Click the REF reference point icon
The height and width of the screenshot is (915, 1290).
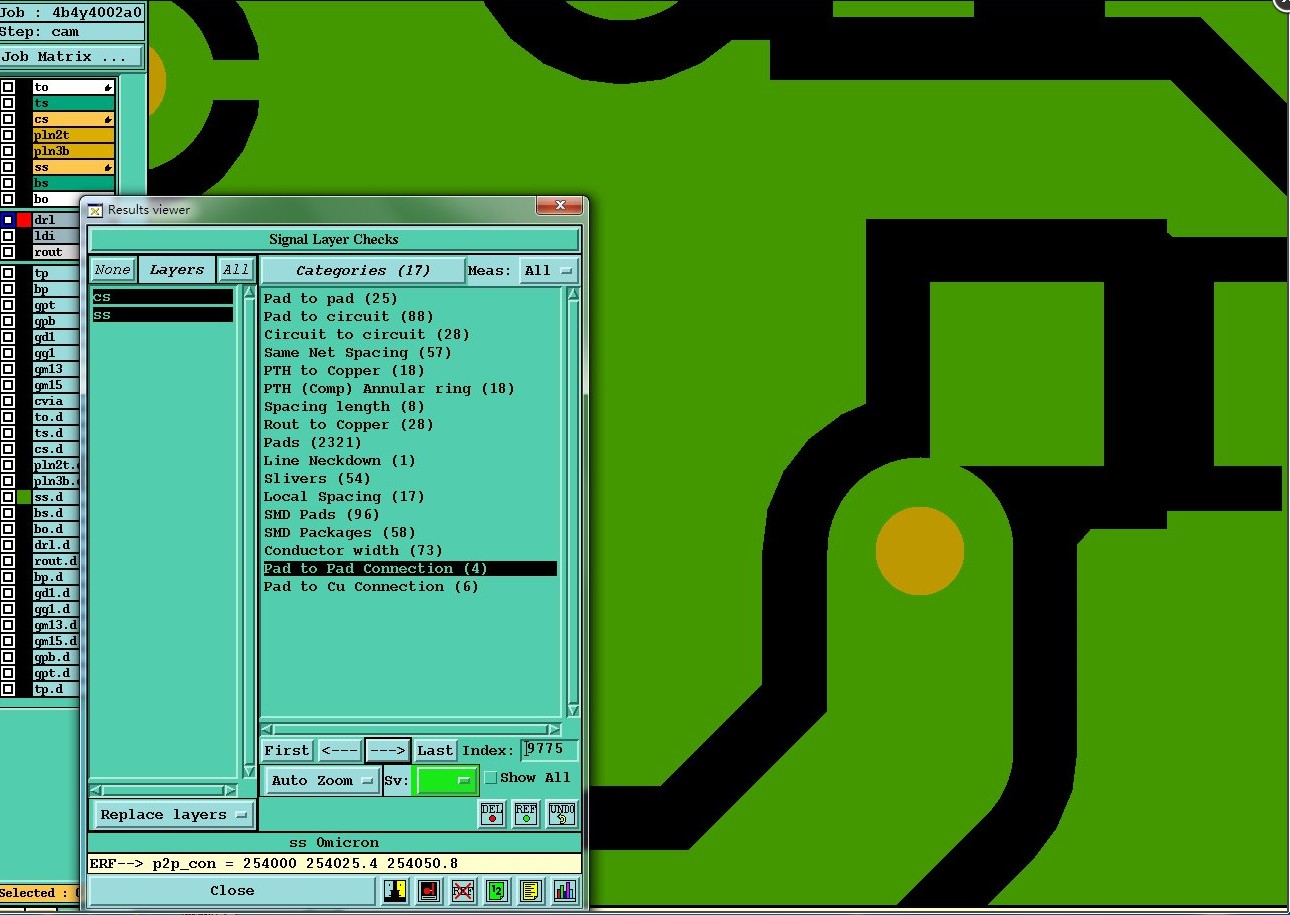[526, 813]
